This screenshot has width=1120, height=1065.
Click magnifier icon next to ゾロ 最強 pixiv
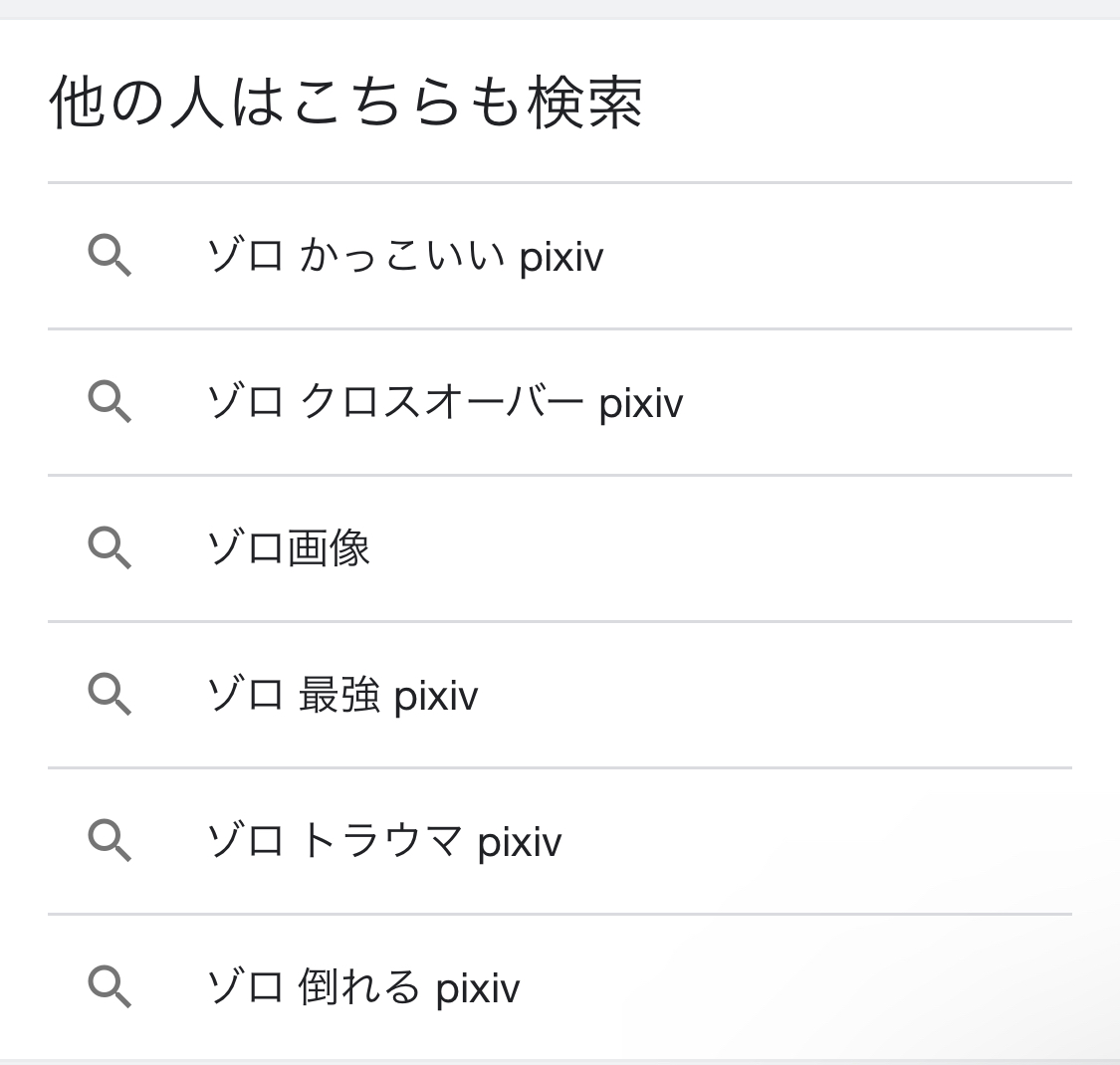(110, 695)
